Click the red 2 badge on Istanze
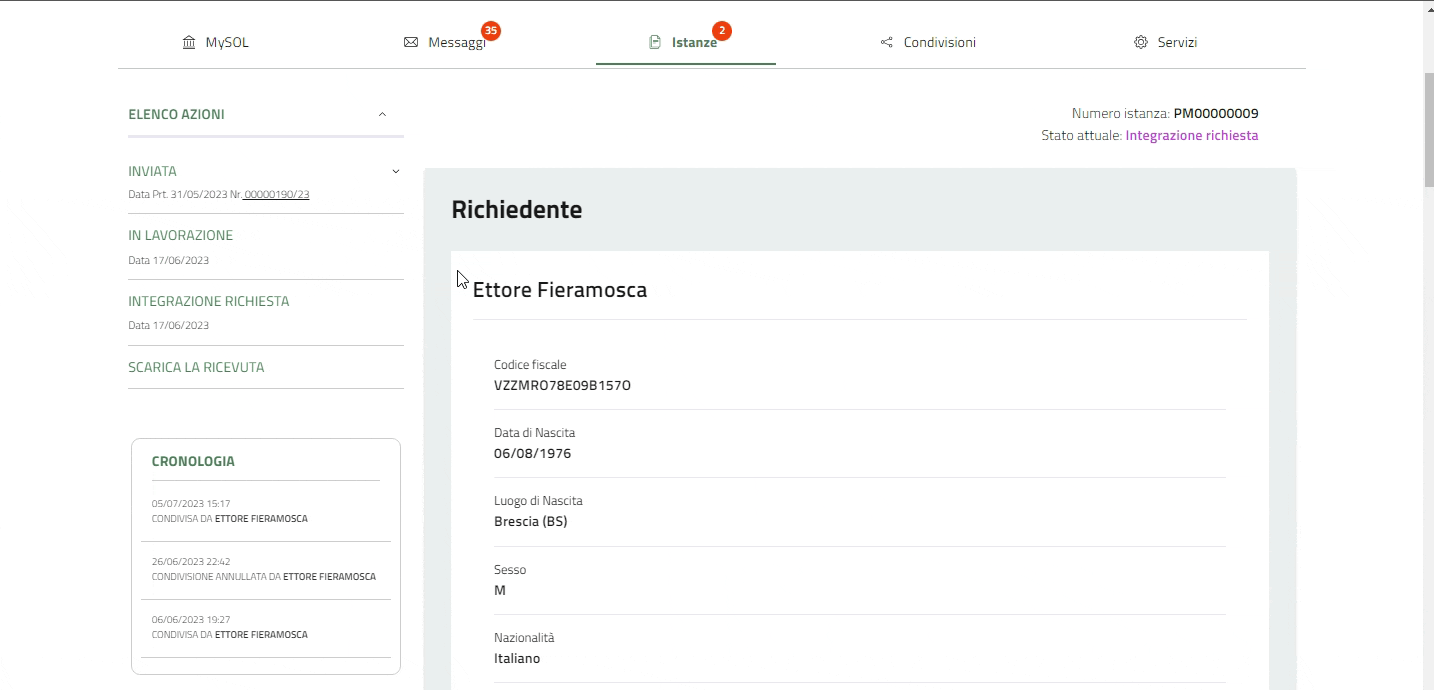 (x=721, y=31)
